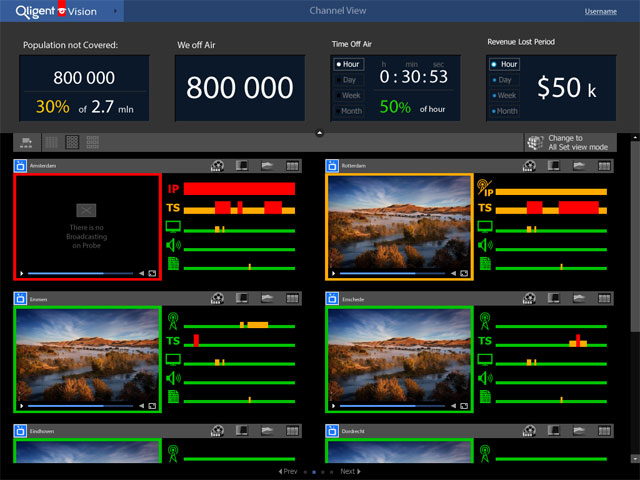Select the highlighted medium grid layout icon
This screenshot has height=480, width=640.
(72, 142)
